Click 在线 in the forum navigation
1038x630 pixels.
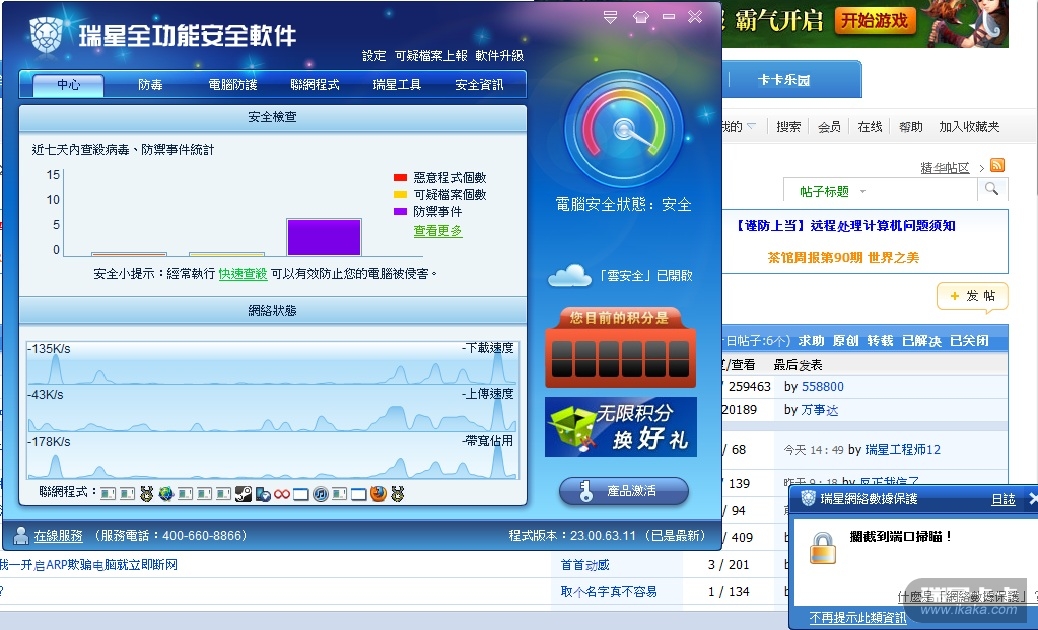click(x=870, y=126)
